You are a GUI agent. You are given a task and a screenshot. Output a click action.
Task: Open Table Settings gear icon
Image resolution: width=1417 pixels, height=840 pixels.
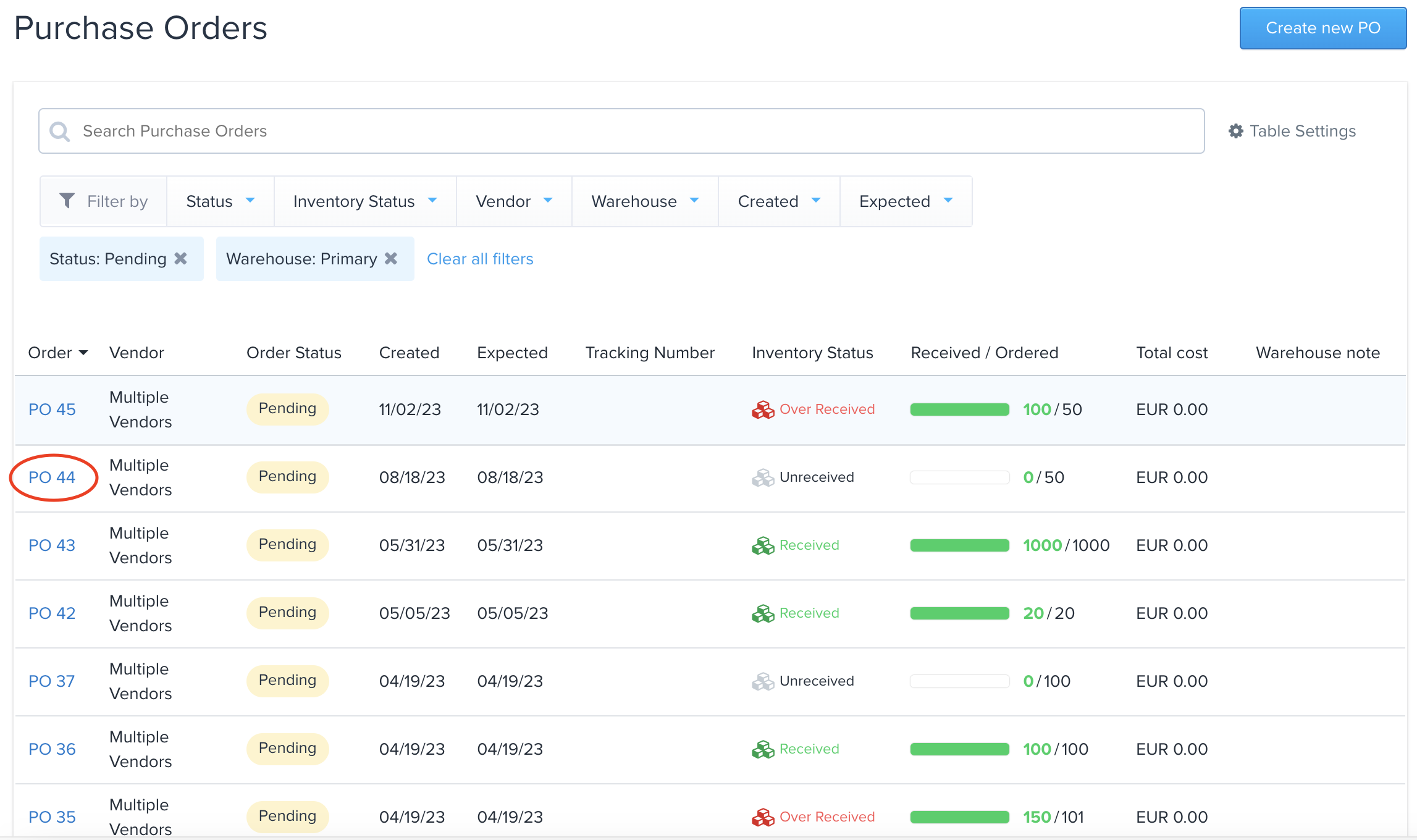1235,131
